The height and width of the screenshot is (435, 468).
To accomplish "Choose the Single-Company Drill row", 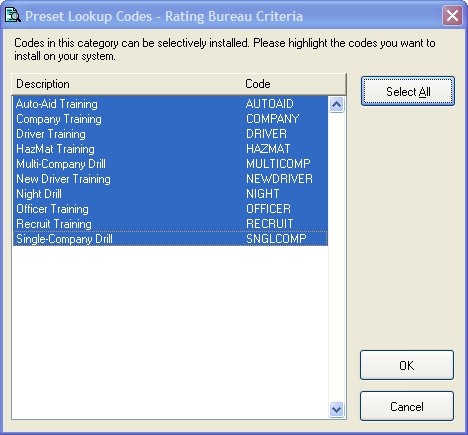I will (170, 239).
